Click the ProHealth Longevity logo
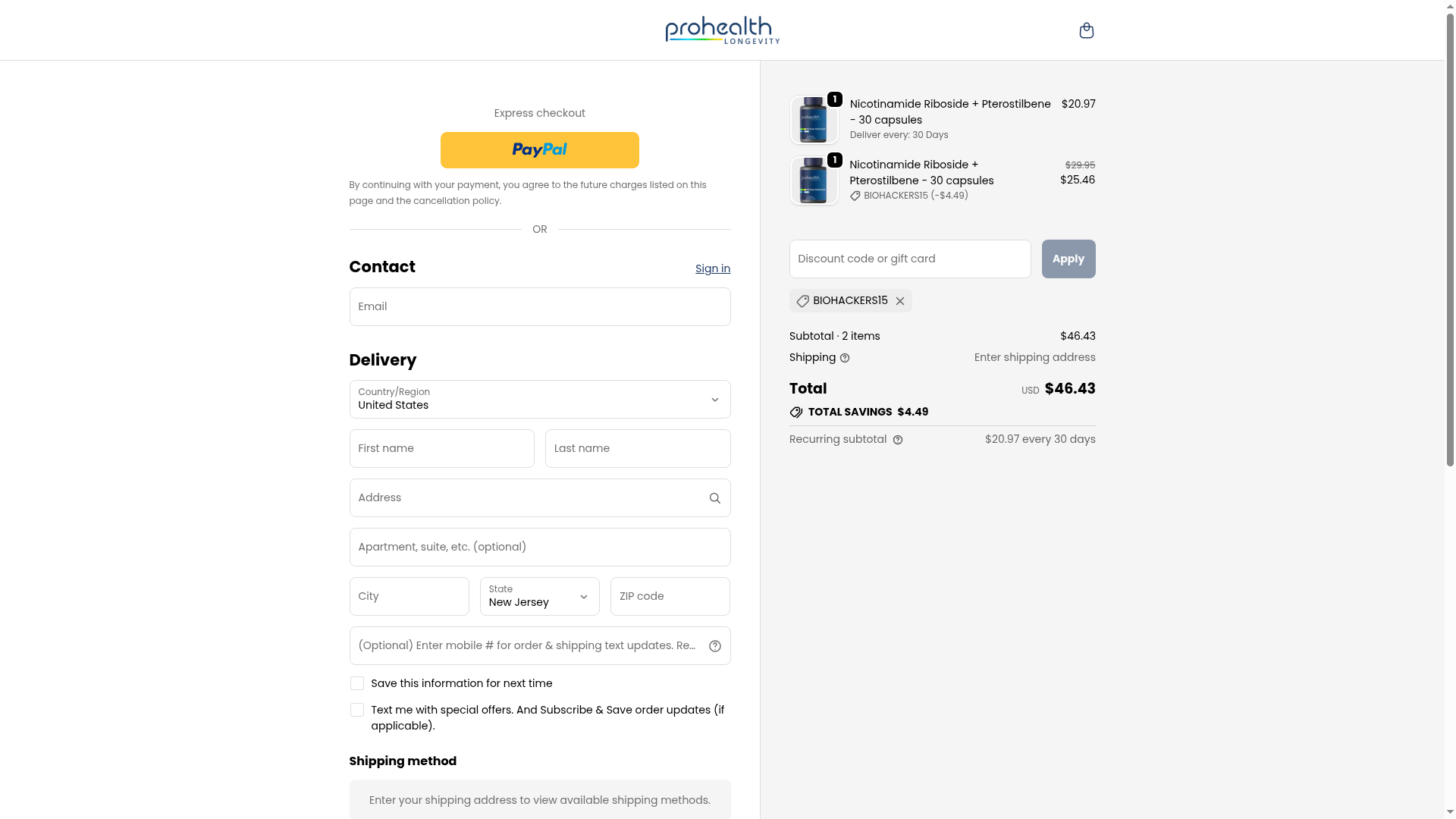Viewport: 1456px width, 819px height. 722,30
